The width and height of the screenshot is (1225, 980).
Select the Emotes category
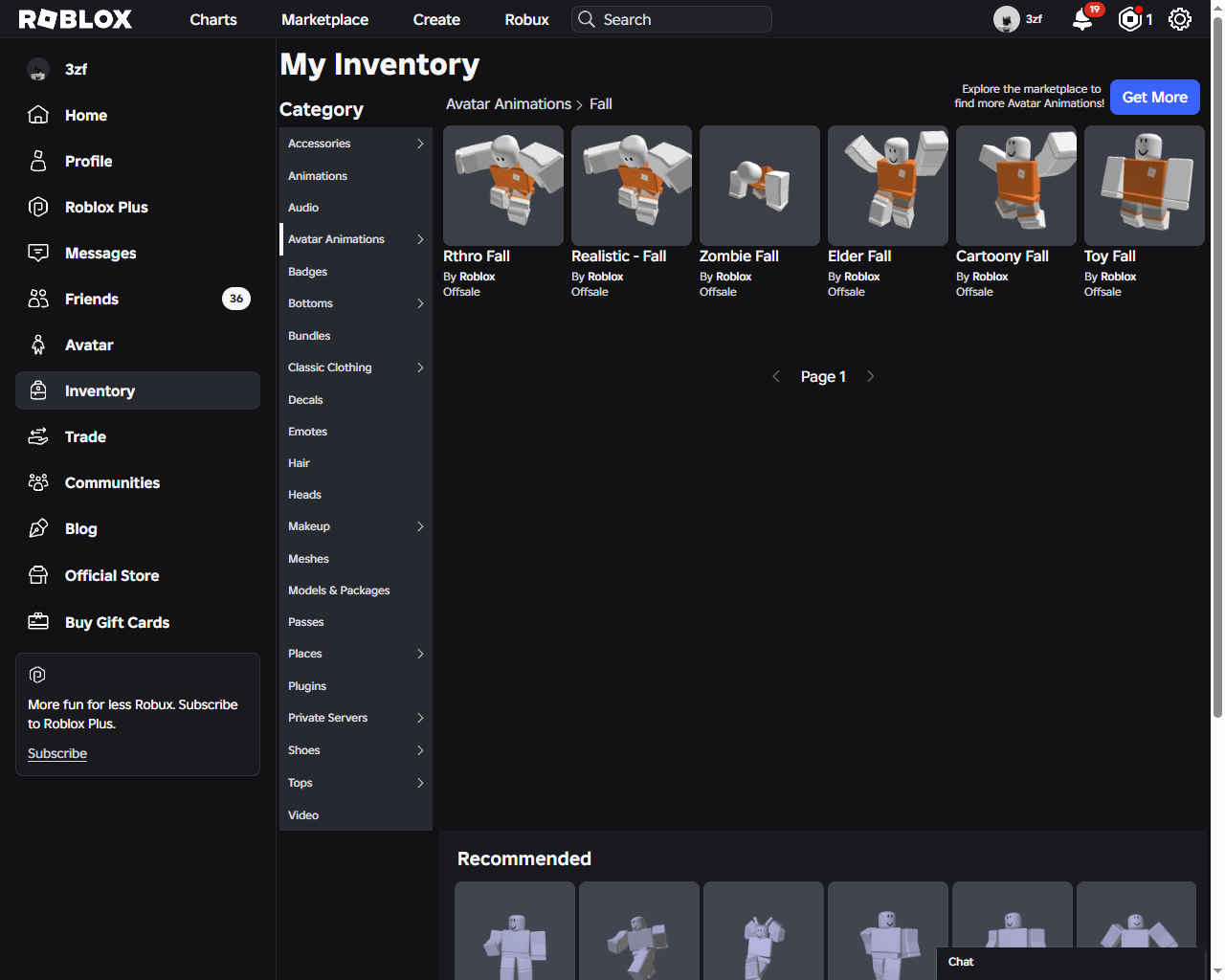(356, 432)
